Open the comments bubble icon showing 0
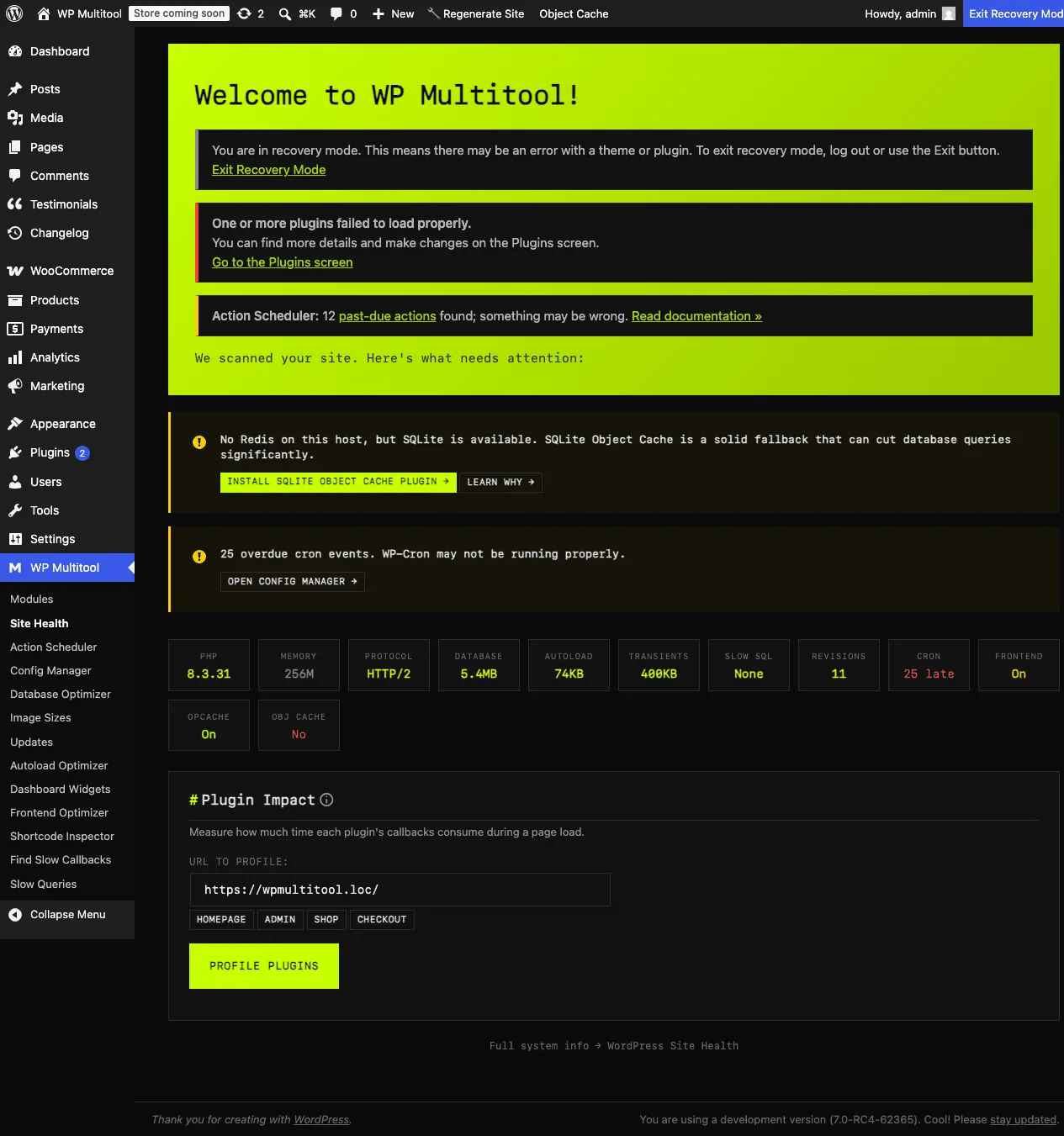Image resolution: width=1064 pixels, height=1136 pixels. click(x=336, y=13)
